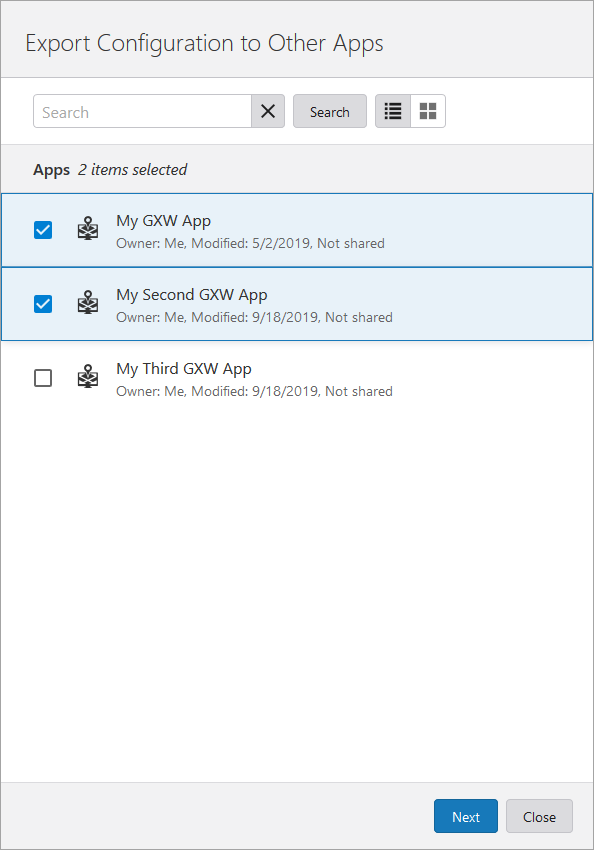594x850 pixels.
Task: Select the My GXW App name
Action: point(163,220)
